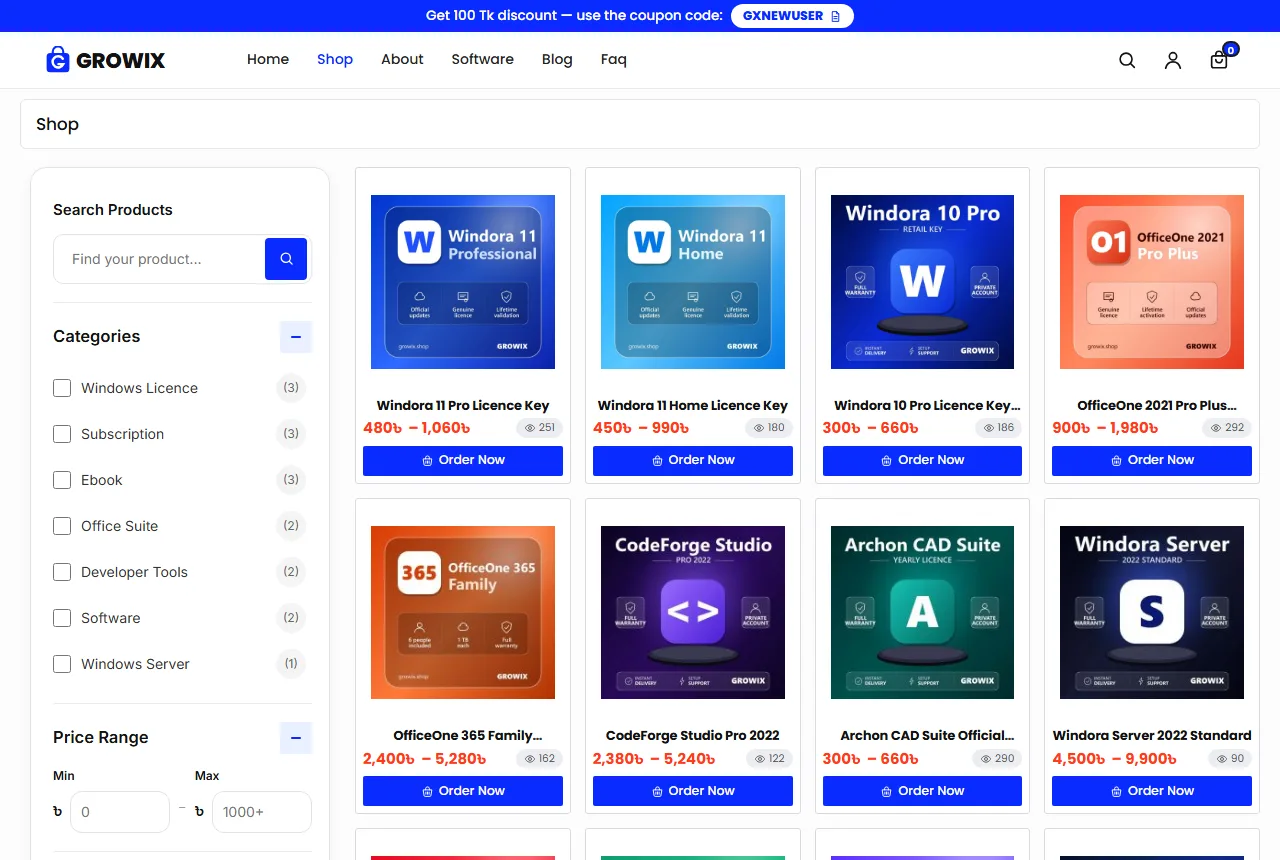Image resolution: width=1280 pixels, height=860 pixels.
Task: Check the Windows Licence category
Action: (62, 388)
